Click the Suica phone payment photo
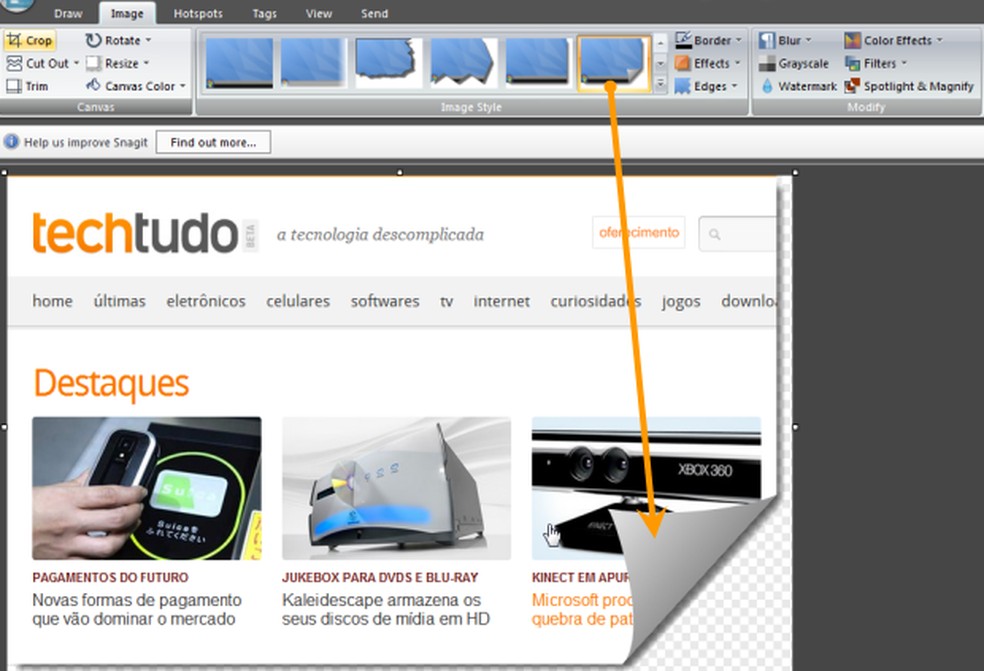Screen dimensions: 984x671 [x=147, y=488]
